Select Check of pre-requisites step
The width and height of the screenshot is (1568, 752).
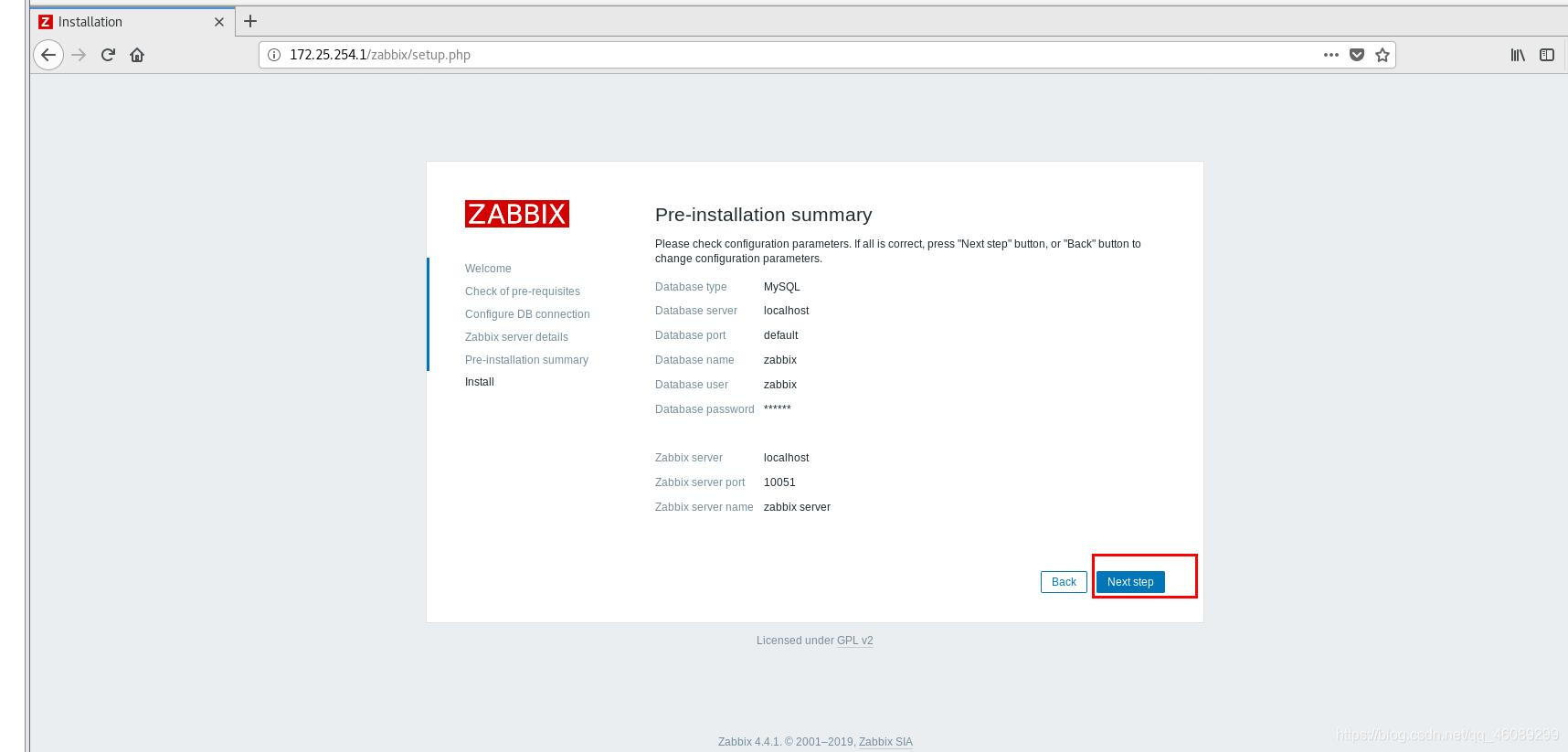pyautogui.click(x=523, y=291)
